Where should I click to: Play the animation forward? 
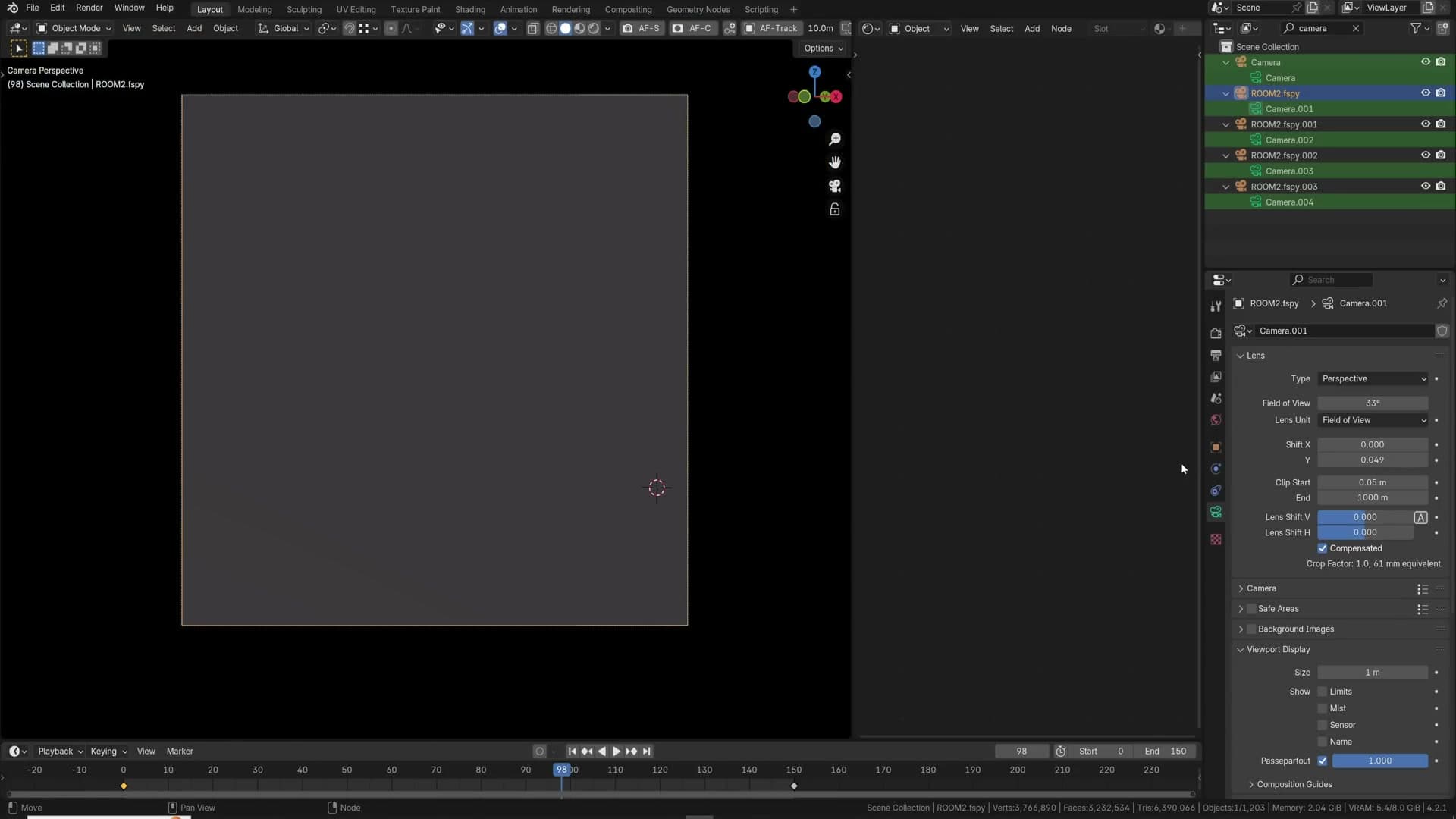[x=617, y=752]
